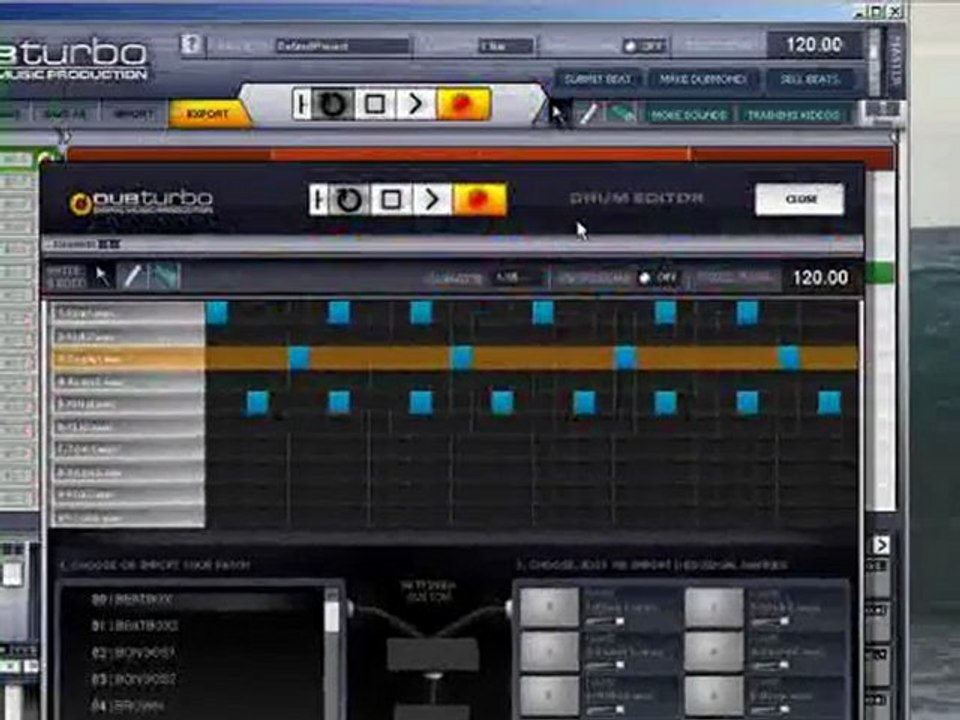Click the patch list scrollbar thumb
Screen dimensions: 960x720
tap(332, 615)
